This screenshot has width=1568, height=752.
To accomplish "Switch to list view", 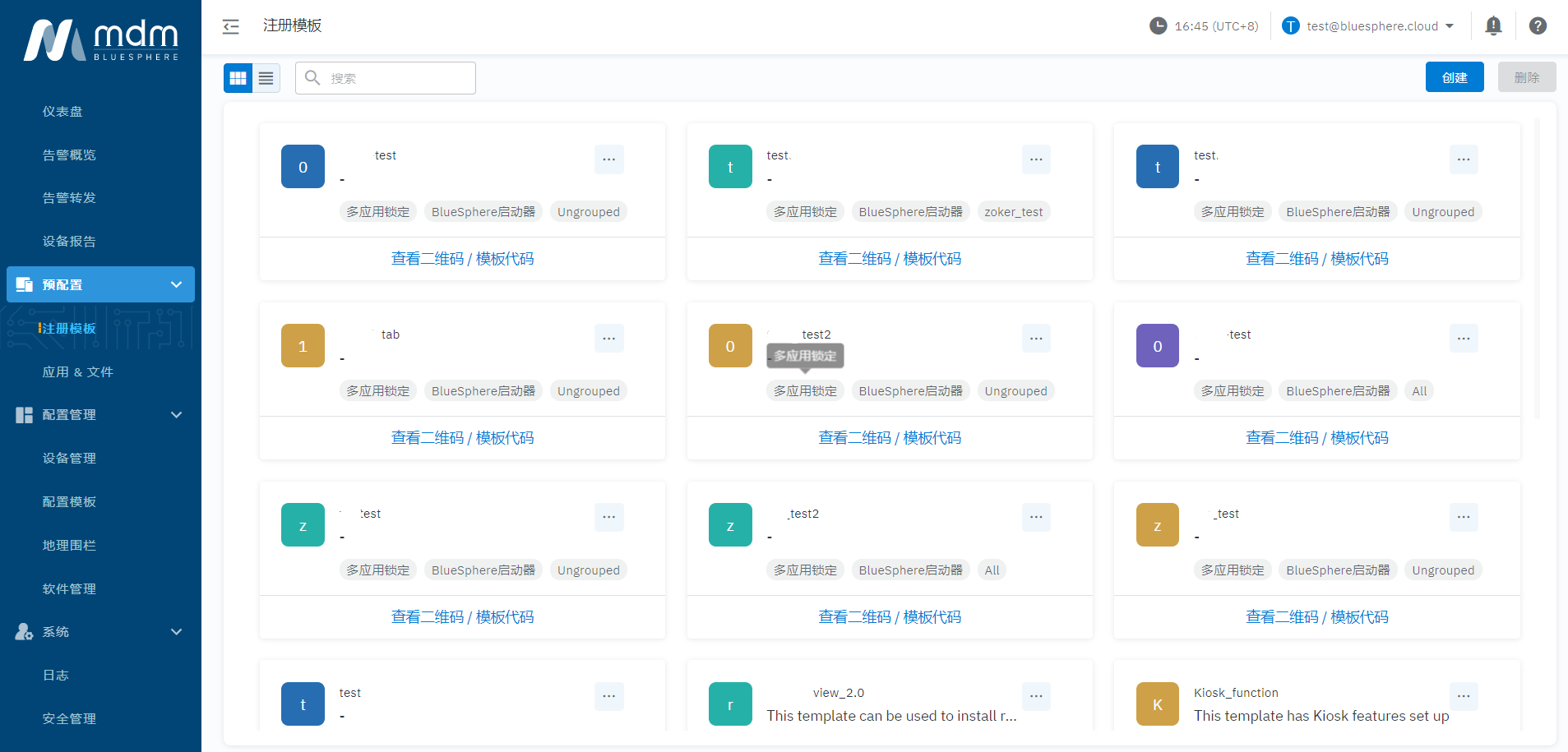I will pyautogui.click(x=266, y=78).
